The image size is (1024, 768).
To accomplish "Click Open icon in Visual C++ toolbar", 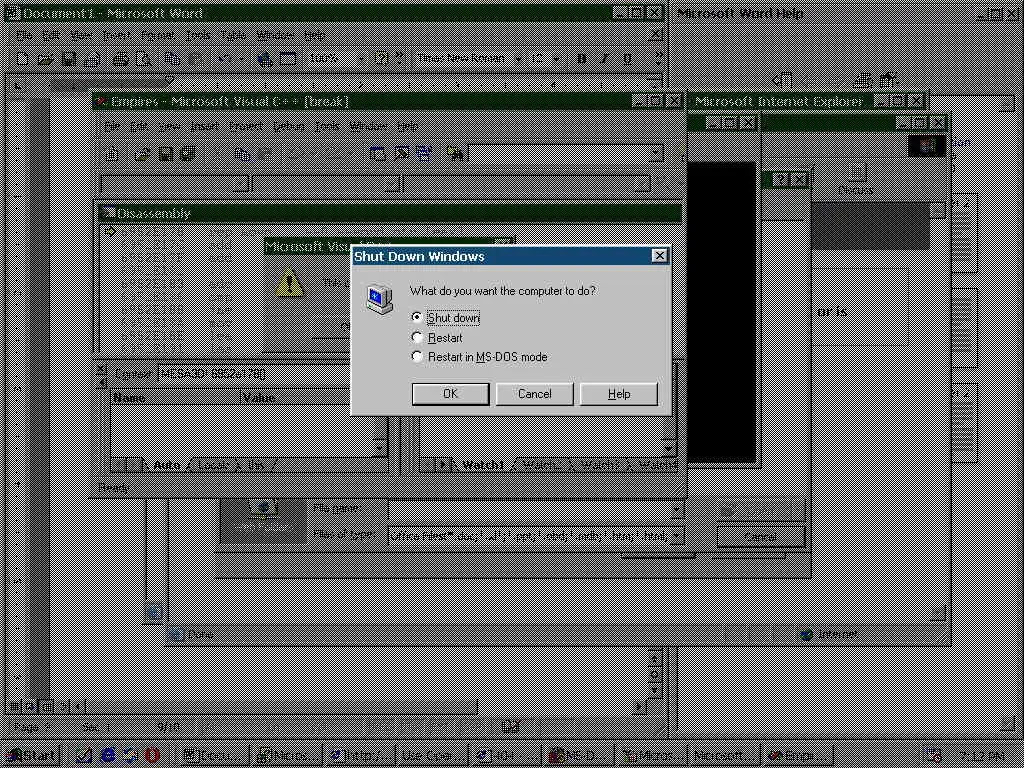I will 142,153.
